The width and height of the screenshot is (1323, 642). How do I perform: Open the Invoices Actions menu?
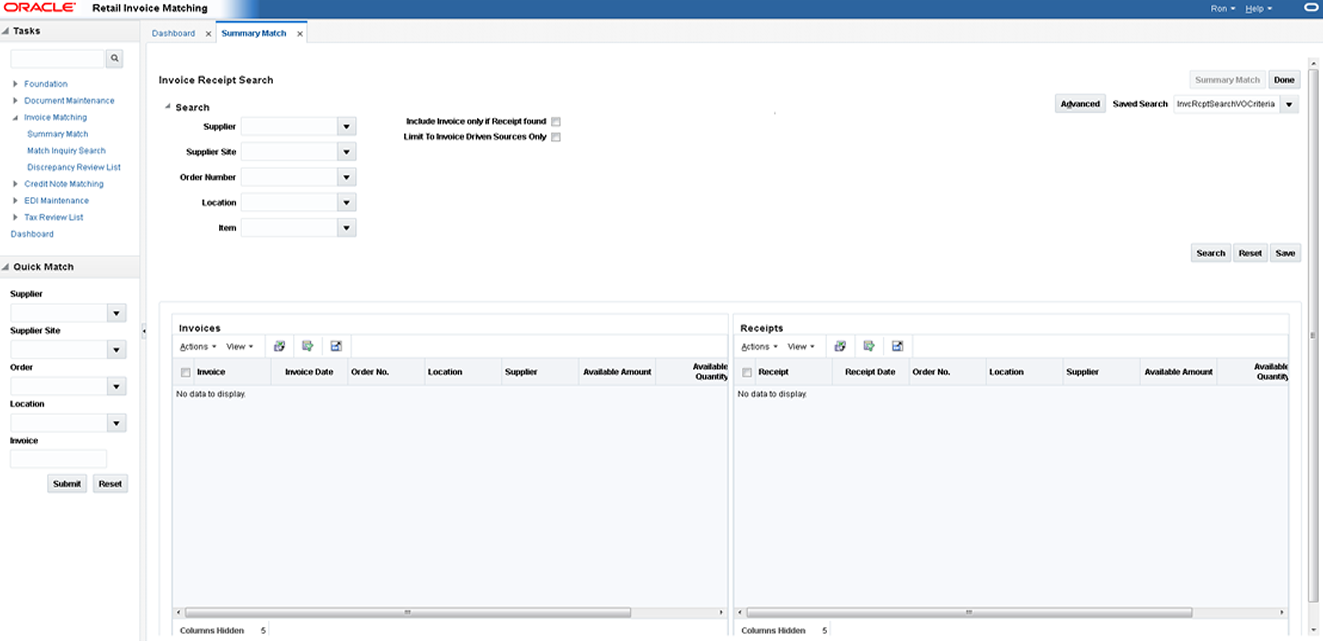pos(198,346)
